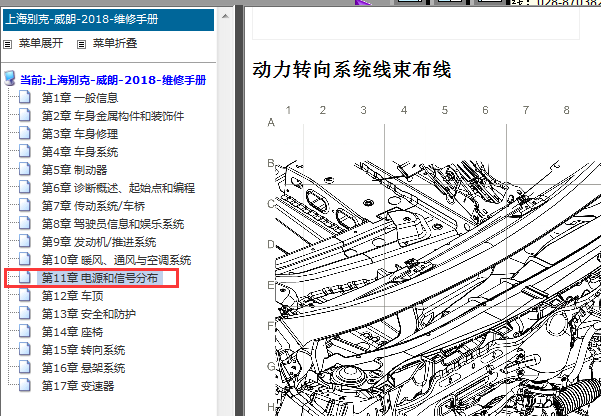The image size is (601, 416).
Task: Click the computer icon beside 当前:上海别克
Action: coord(10,78)
